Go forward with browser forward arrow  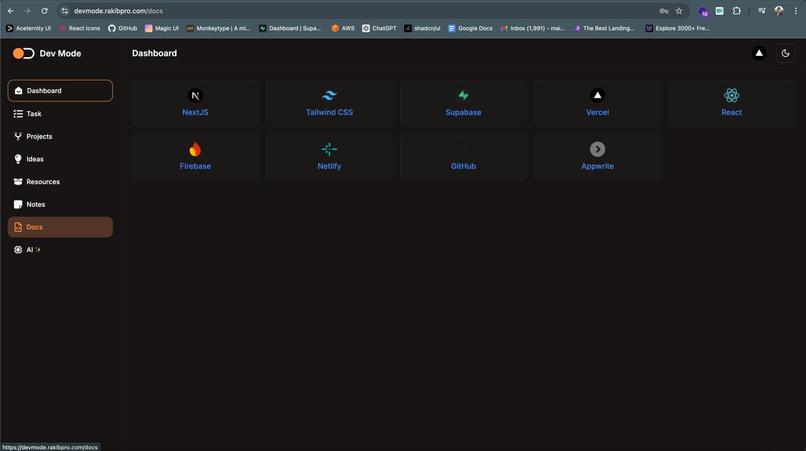[x=27, y=11]
